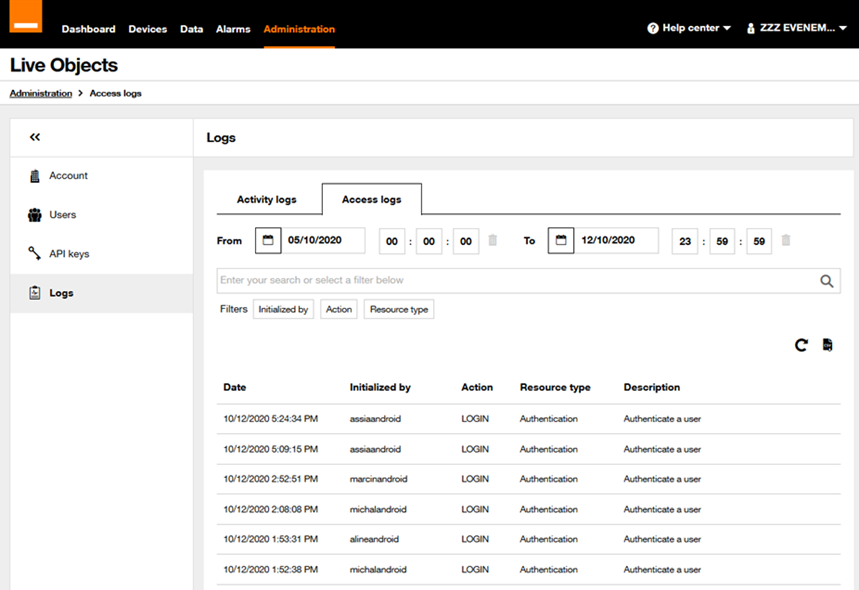
Task: Click the Initialized by column header
Action: click(380, 387)
